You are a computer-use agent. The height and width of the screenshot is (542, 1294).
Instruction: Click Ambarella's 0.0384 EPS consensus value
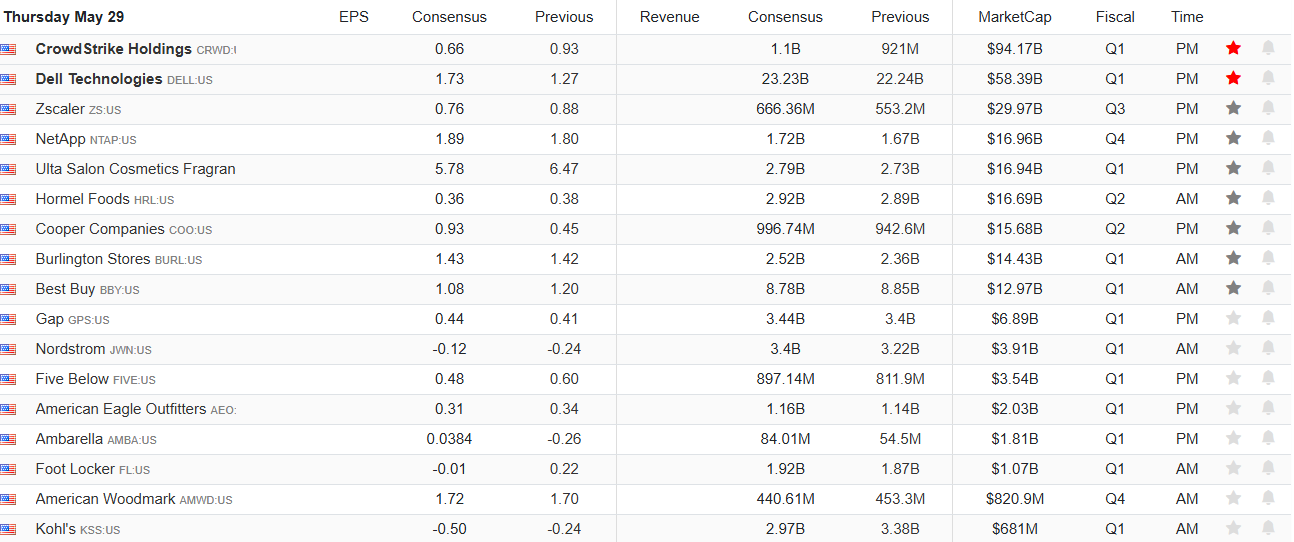[450, 439]
